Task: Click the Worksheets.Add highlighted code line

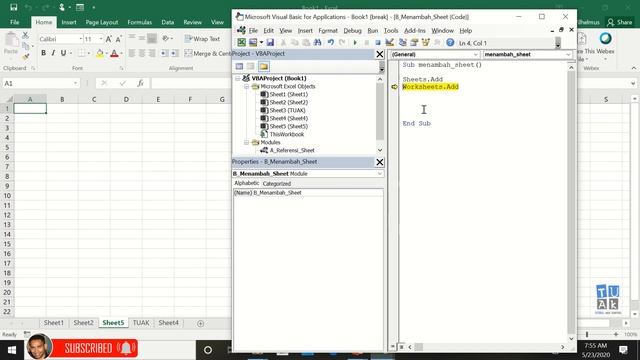Action: 430,87
